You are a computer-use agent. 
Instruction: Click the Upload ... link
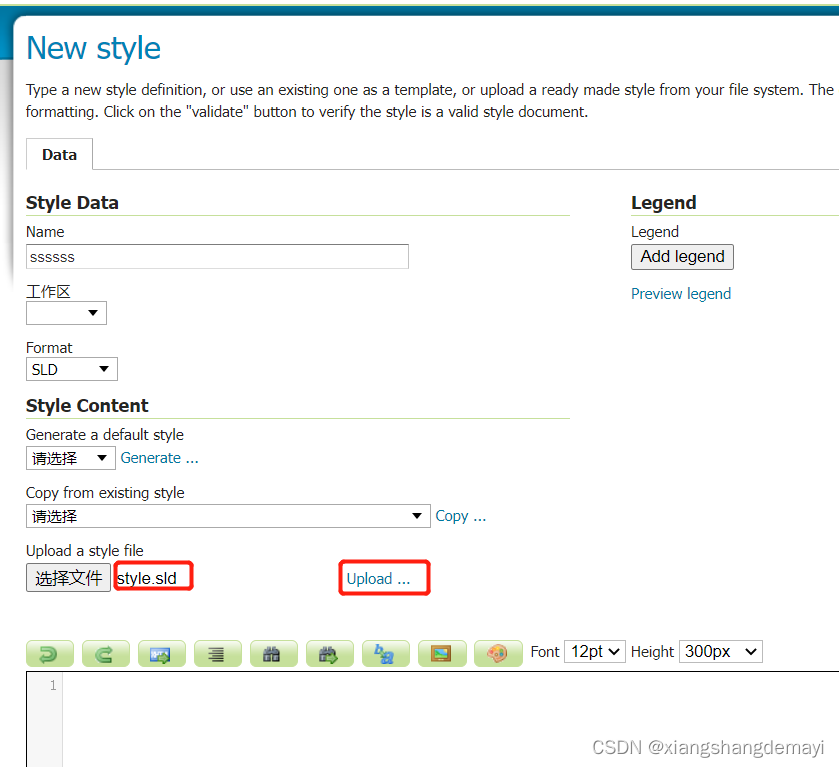378,579
